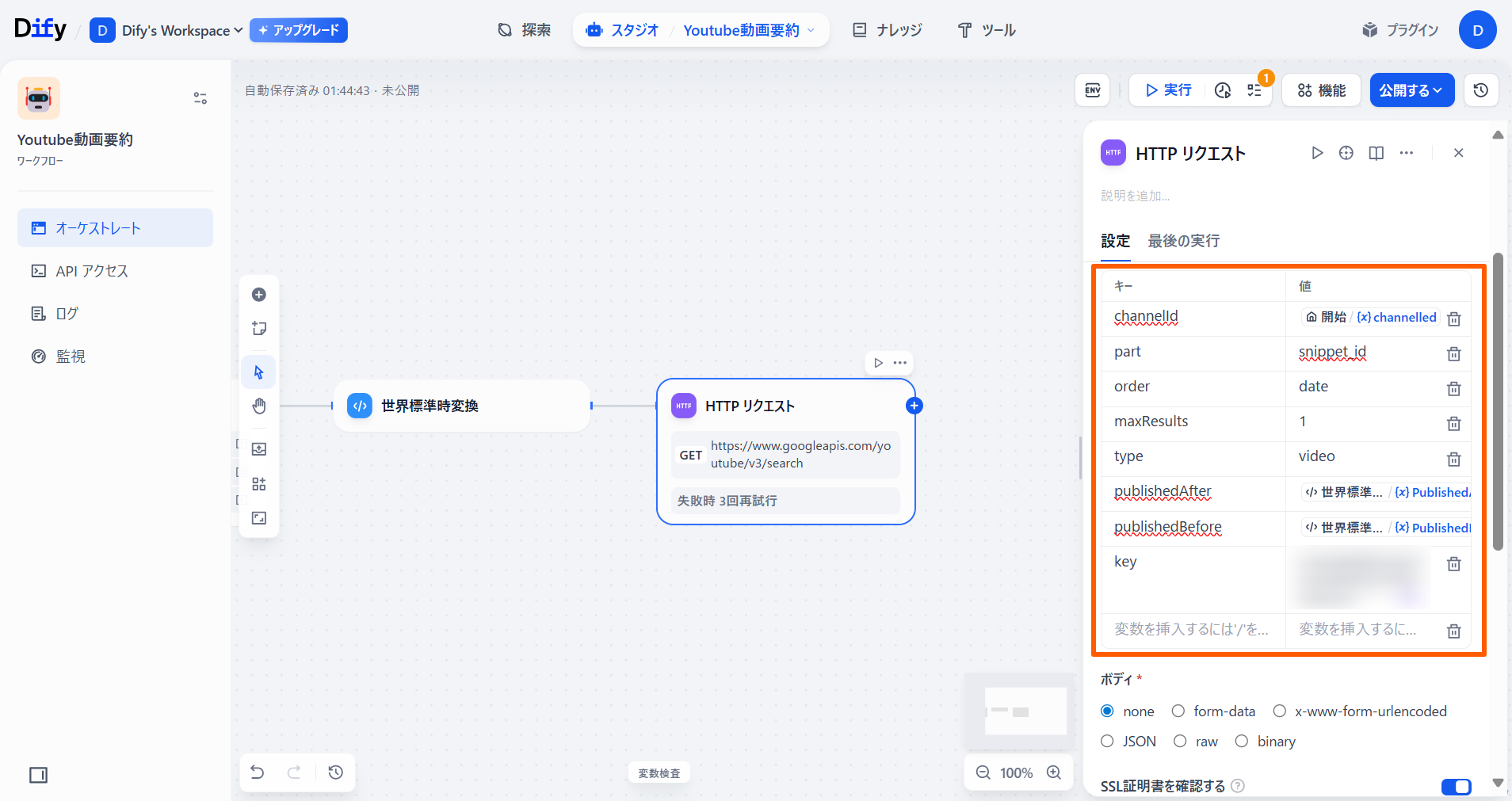Viewport: 1512px width, 801px height.
Task: Add a note with the sticky note icon
Action: click(259, 329)
